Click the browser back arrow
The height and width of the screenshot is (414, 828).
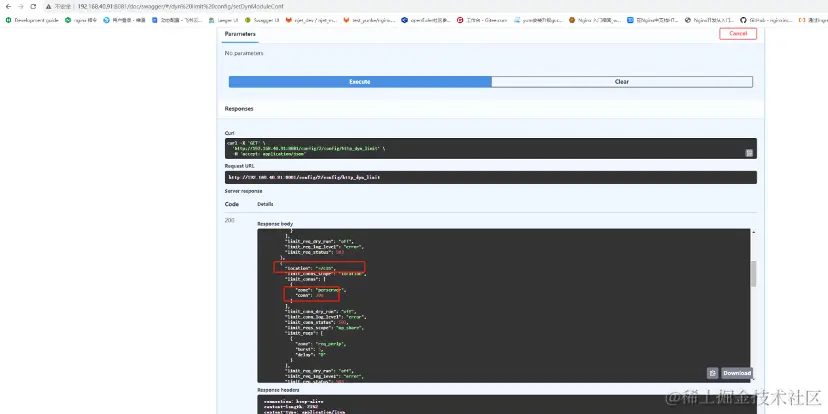tap(8, 6)
